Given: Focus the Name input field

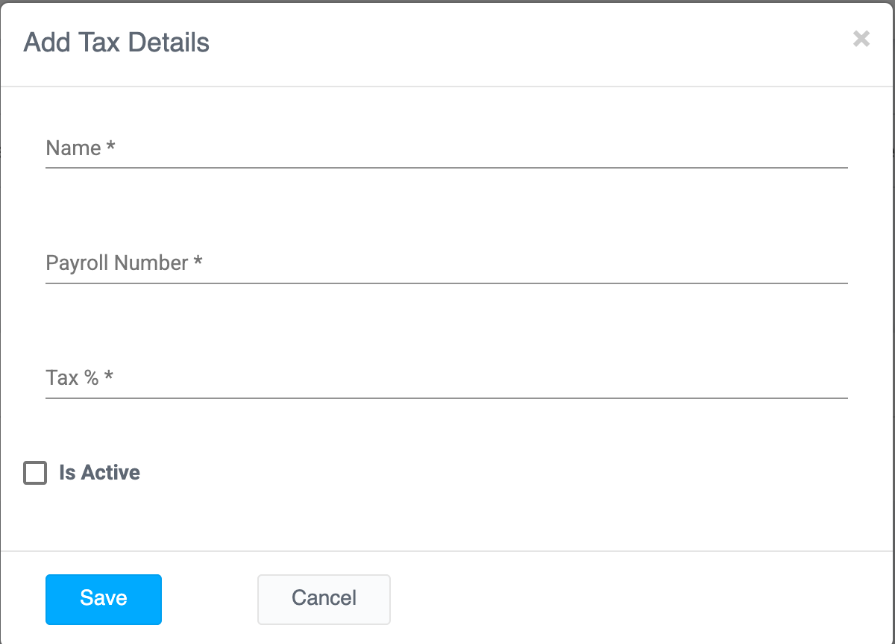Looking at the screenshot, I should [x=446, y=149].
